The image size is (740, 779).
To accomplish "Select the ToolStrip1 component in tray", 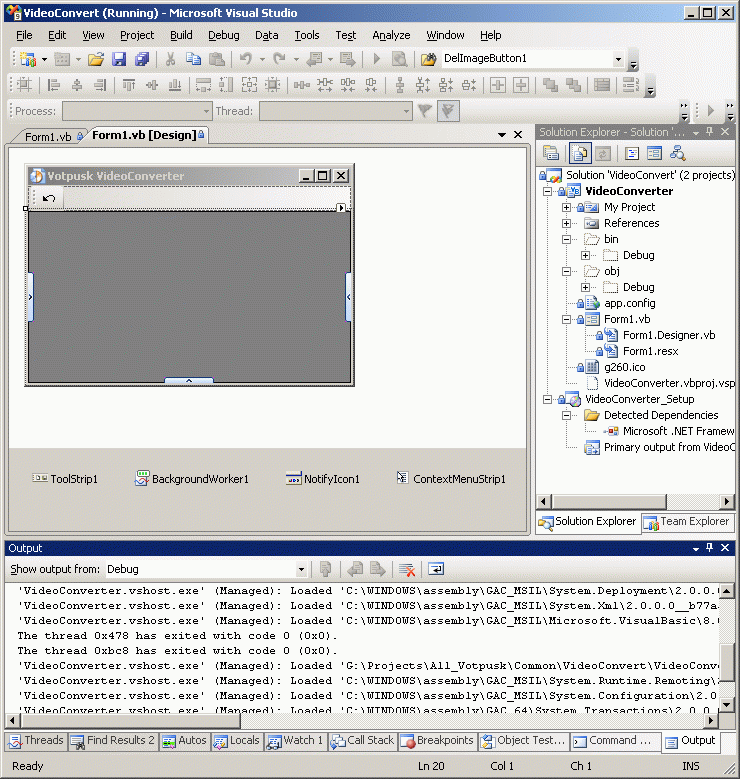I will tap(65, 479).
